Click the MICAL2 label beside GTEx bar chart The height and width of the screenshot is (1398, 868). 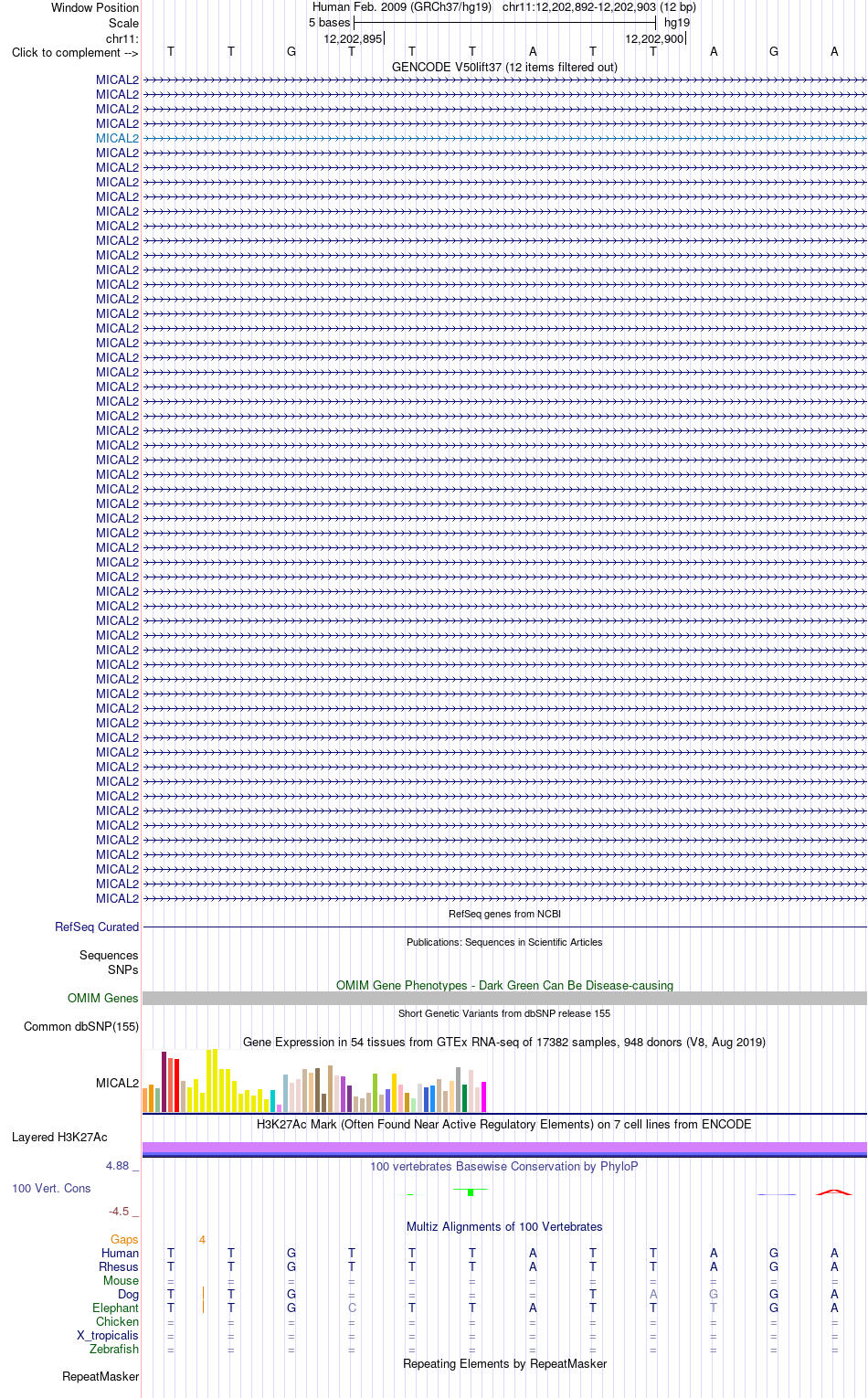pyautogui.click(x=118, y=1083)
